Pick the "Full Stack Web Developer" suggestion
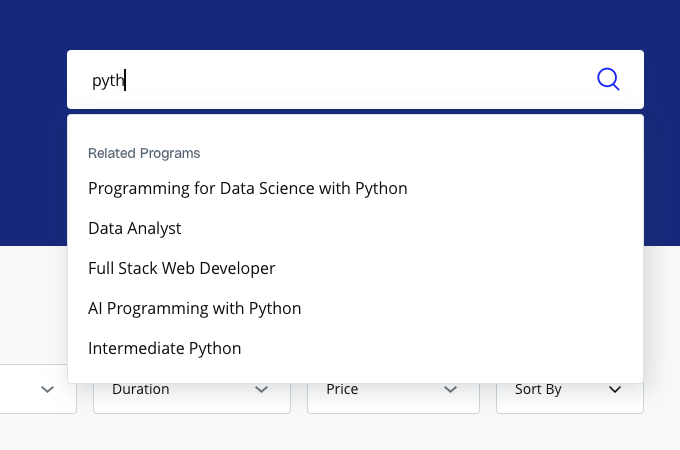 tap(181, 268)
